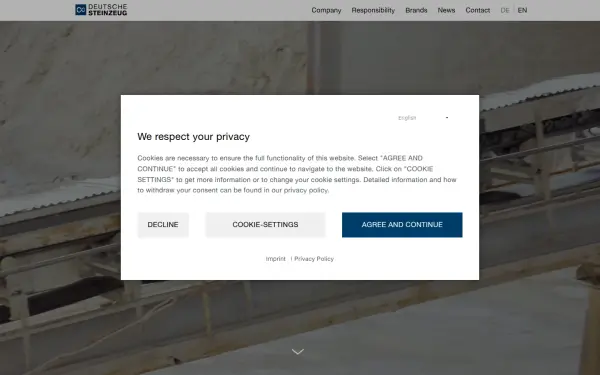Open the Privacy Policy footer link
The width and height of the screenshot is (600, 375).
click(x=314, y=259)
